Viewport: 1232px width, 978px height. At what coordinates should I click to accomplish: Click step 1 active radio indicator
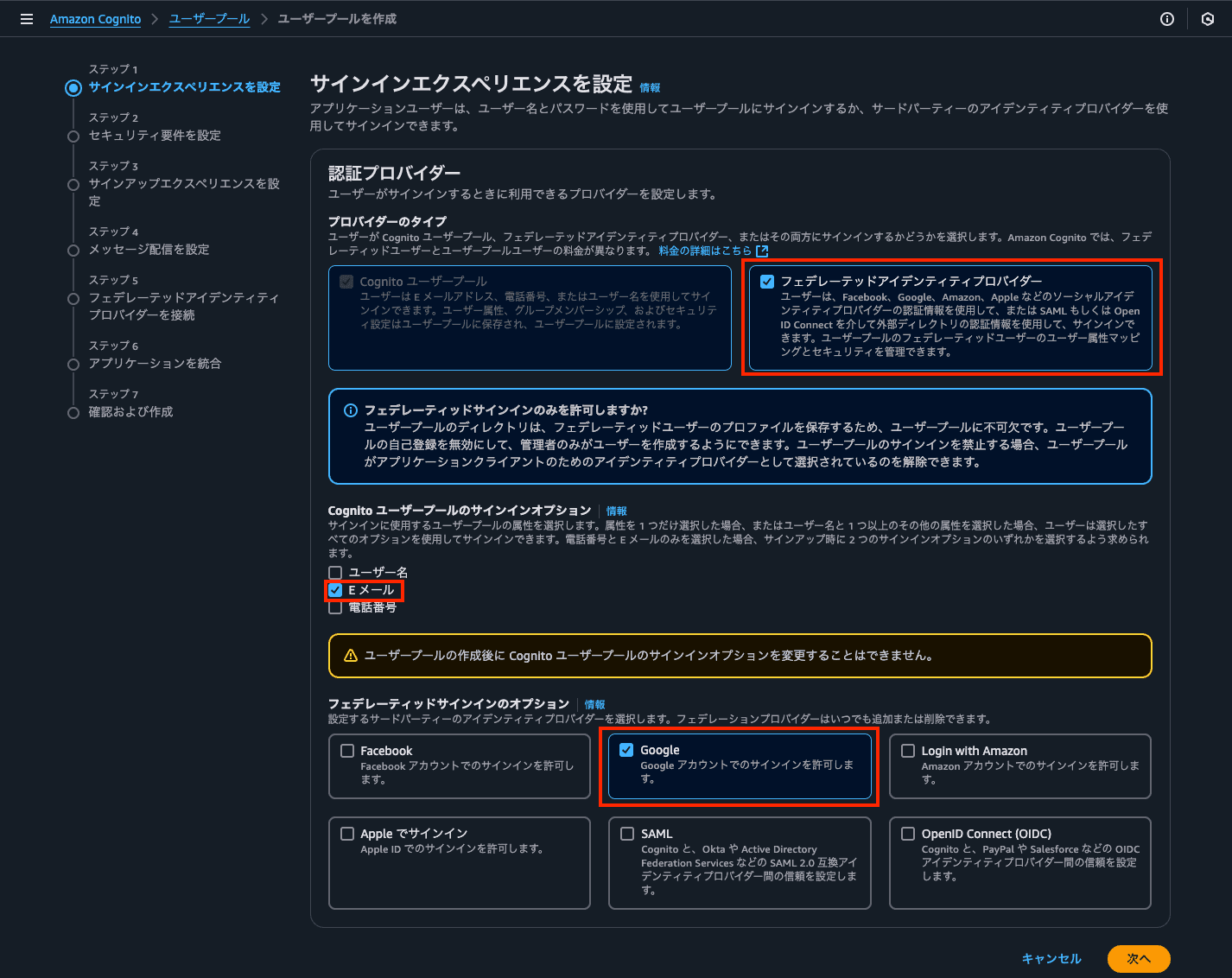pyautogui.click(x=73, y=87)
